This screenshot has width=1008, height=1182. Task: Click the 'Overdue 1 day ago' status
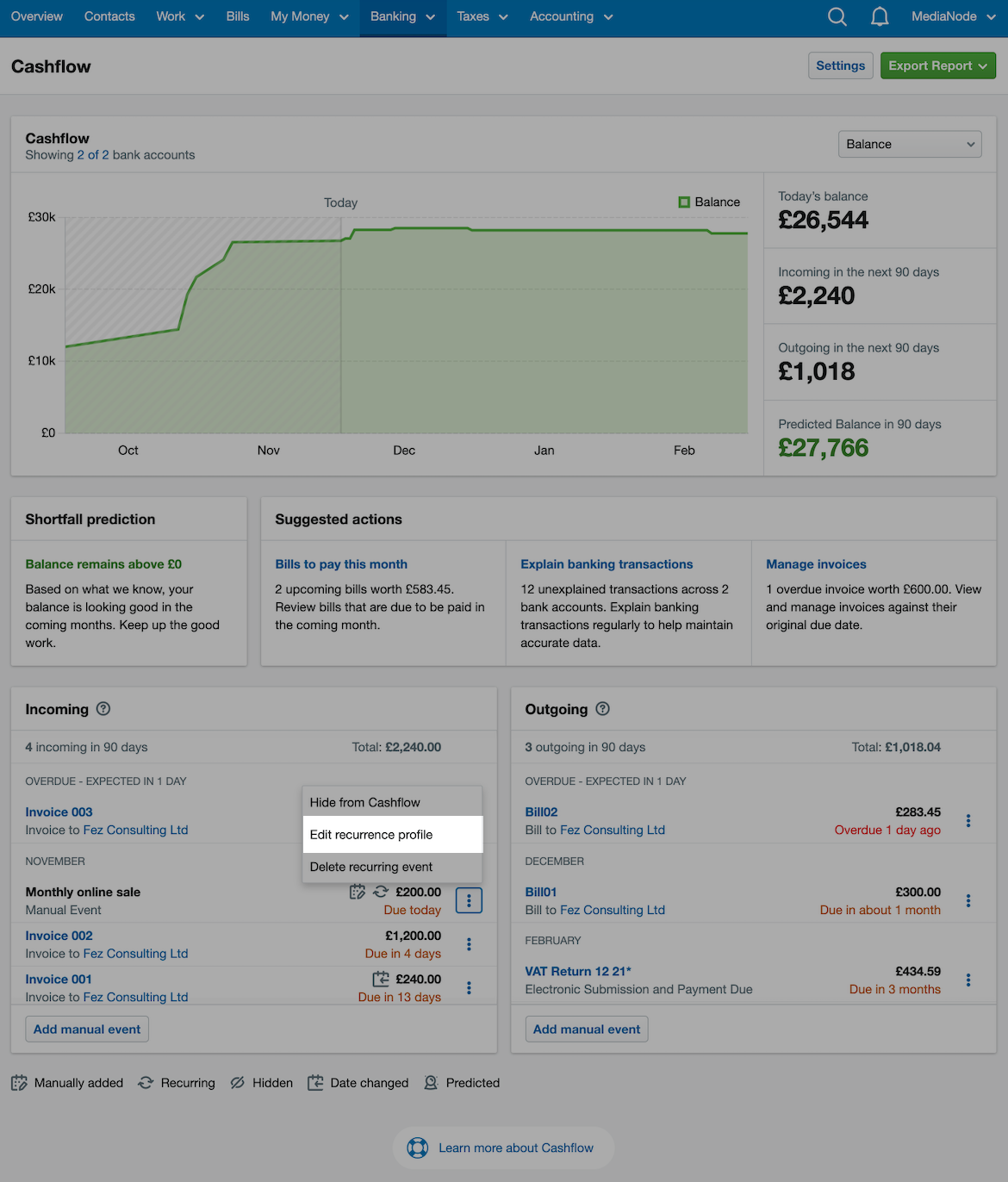tap(887, 830)
